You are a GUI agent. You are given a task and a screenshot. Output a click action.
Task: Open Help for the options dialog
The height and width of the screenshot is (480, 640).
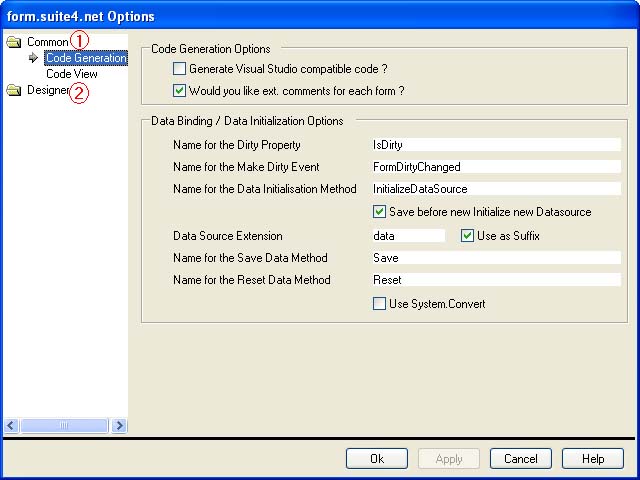(593, 459)
